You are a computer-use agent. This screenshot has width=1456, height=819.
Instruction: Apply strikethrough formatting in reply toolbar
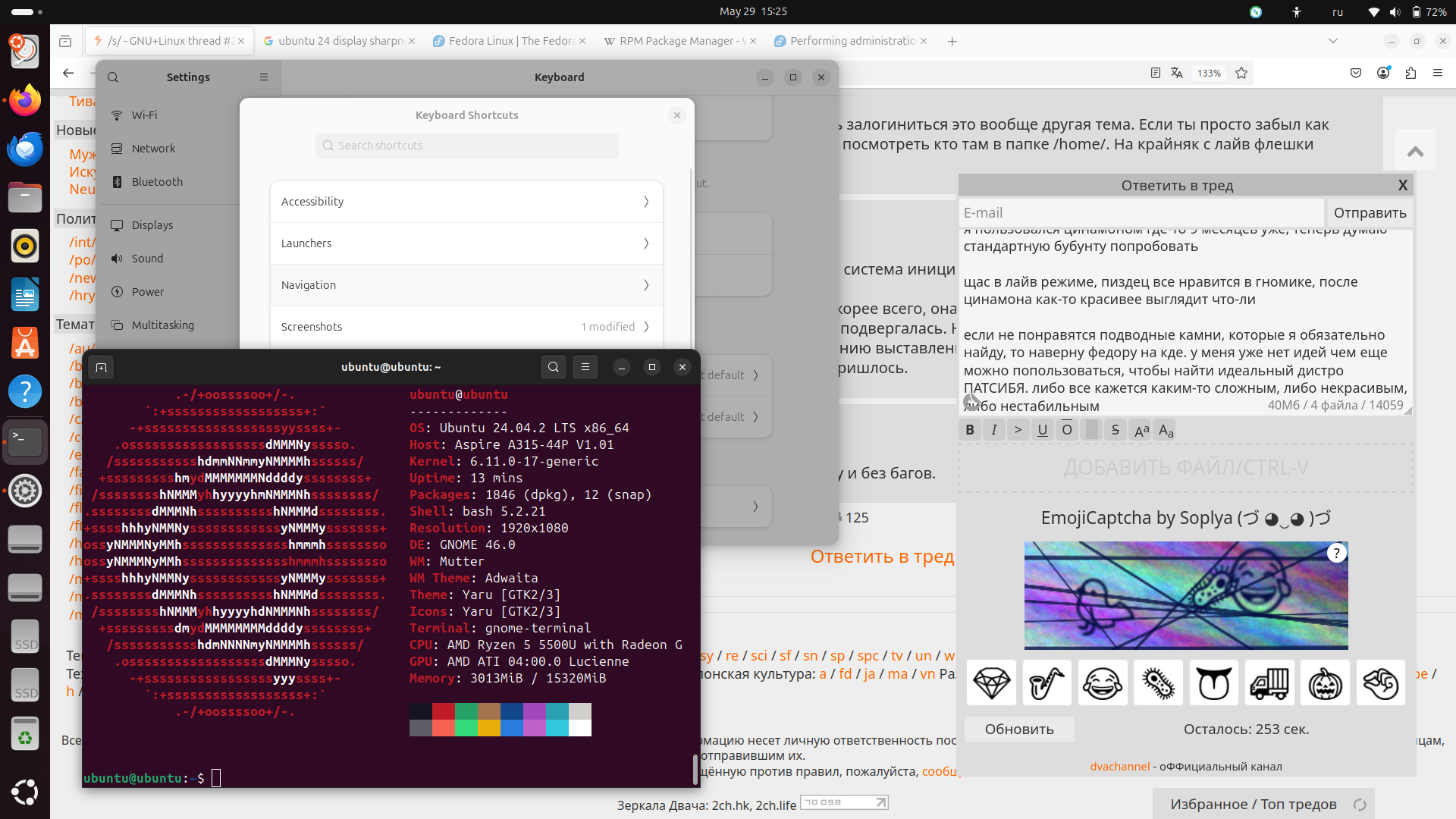click(x=1115, y=430)
